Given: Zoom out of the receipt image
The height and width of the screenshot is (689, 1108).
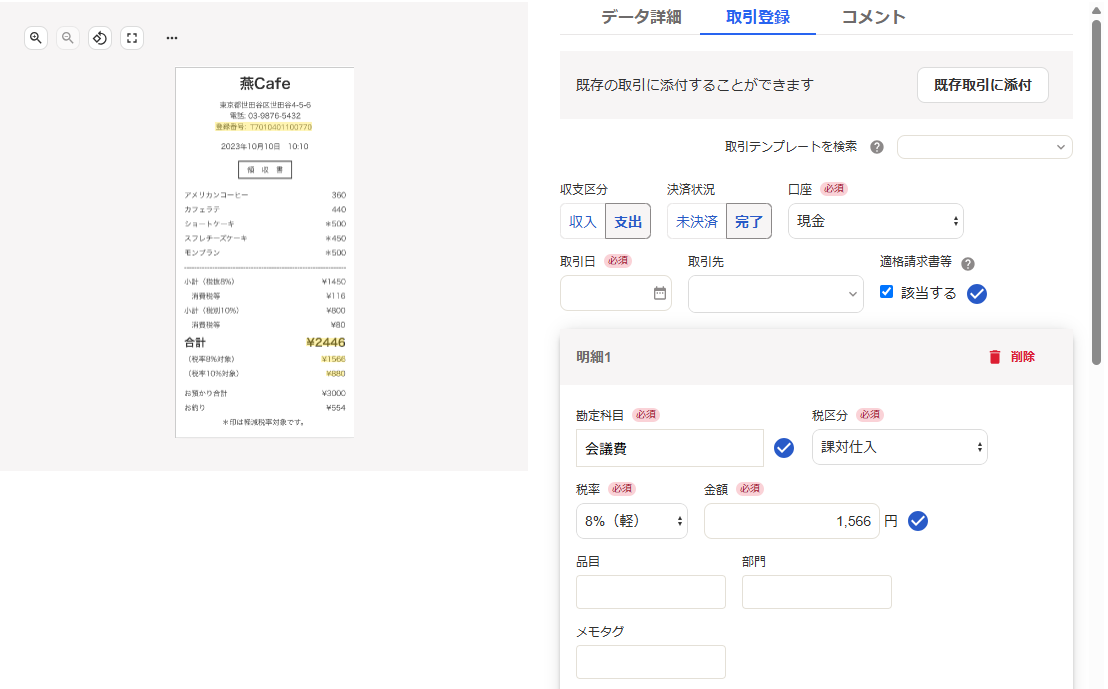Looking at the screenshot, I should (x=68, y=38).
